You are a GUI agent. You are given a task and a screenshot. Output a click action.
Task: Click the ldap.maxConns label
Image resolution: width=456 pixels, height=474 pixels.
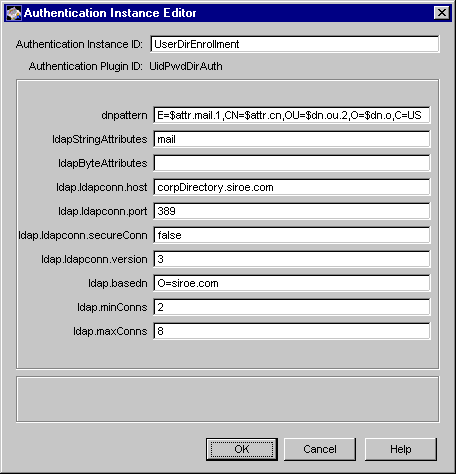tap(110, 331)
